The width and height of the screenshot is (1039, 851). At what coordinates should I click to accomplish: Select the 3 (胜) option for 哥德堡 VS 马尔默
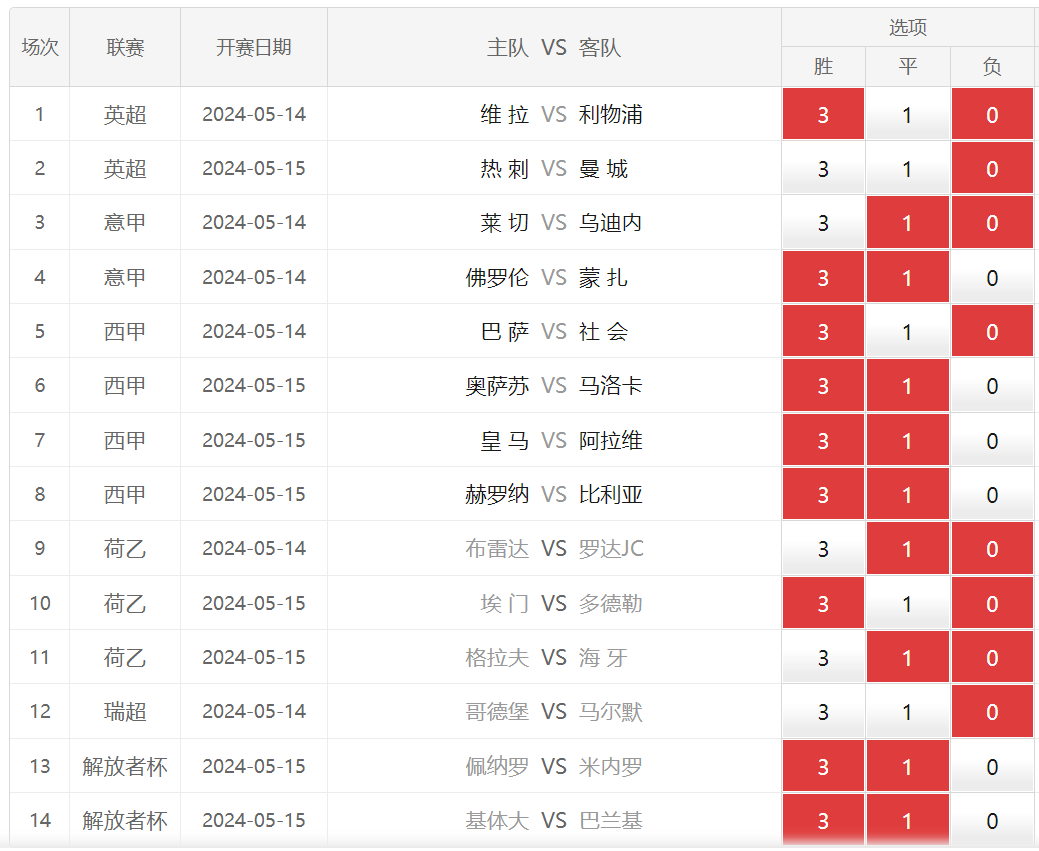823,712
